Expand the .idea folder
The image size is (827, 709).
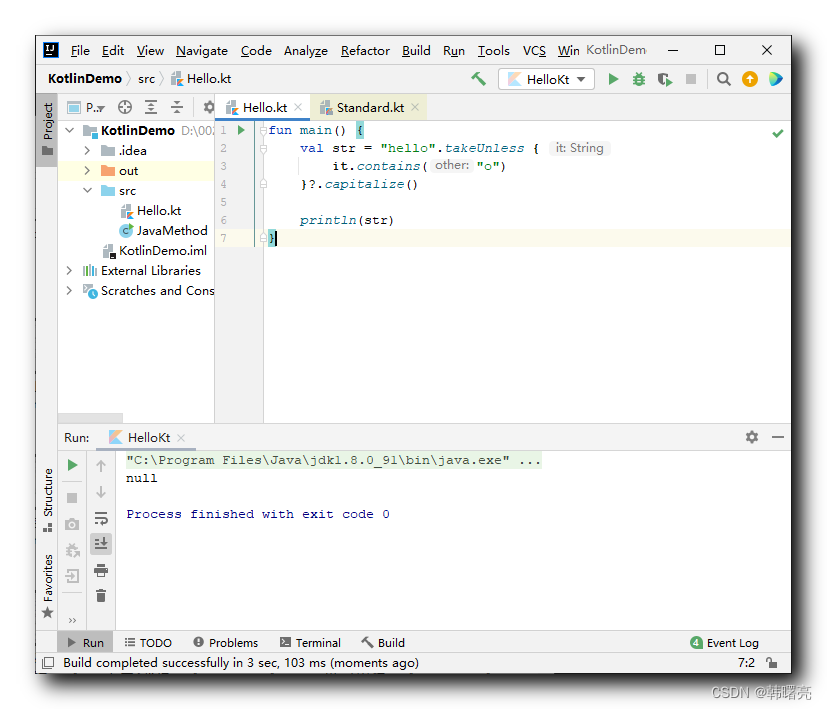click(x=87, y=151)
